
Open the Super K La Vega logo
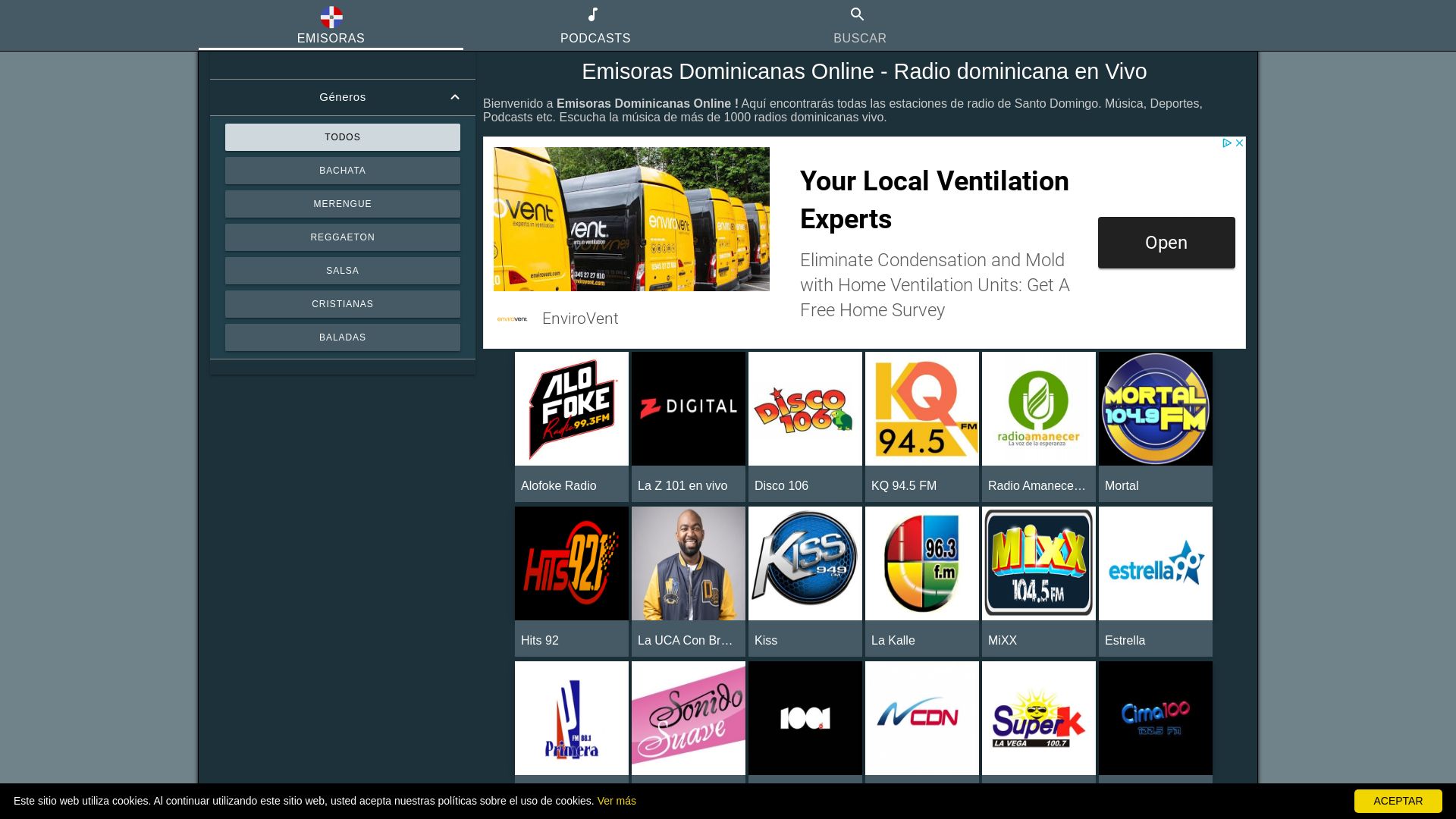1039,718
